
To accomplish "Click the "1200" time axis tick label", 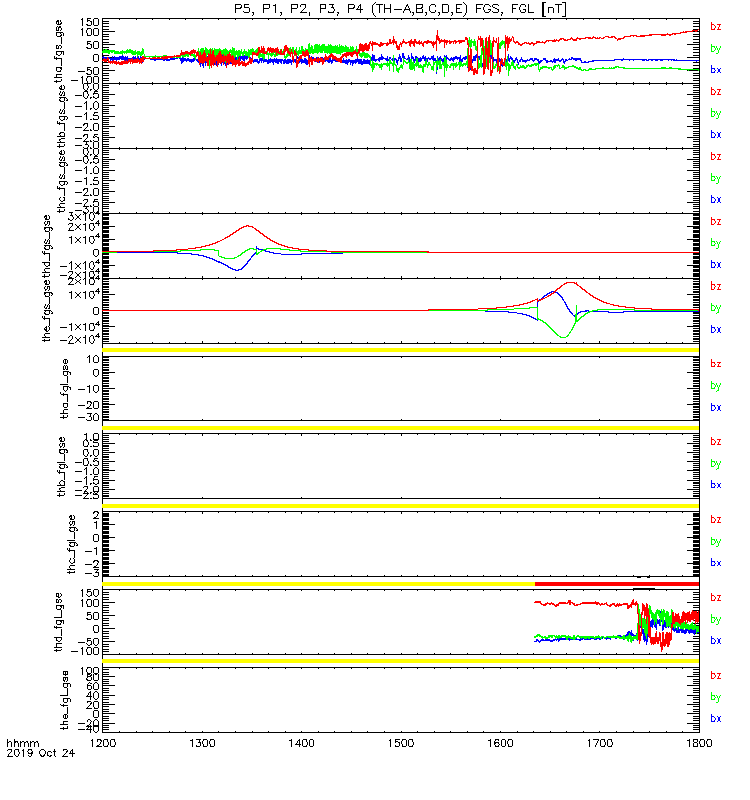I will coord(103,743).
